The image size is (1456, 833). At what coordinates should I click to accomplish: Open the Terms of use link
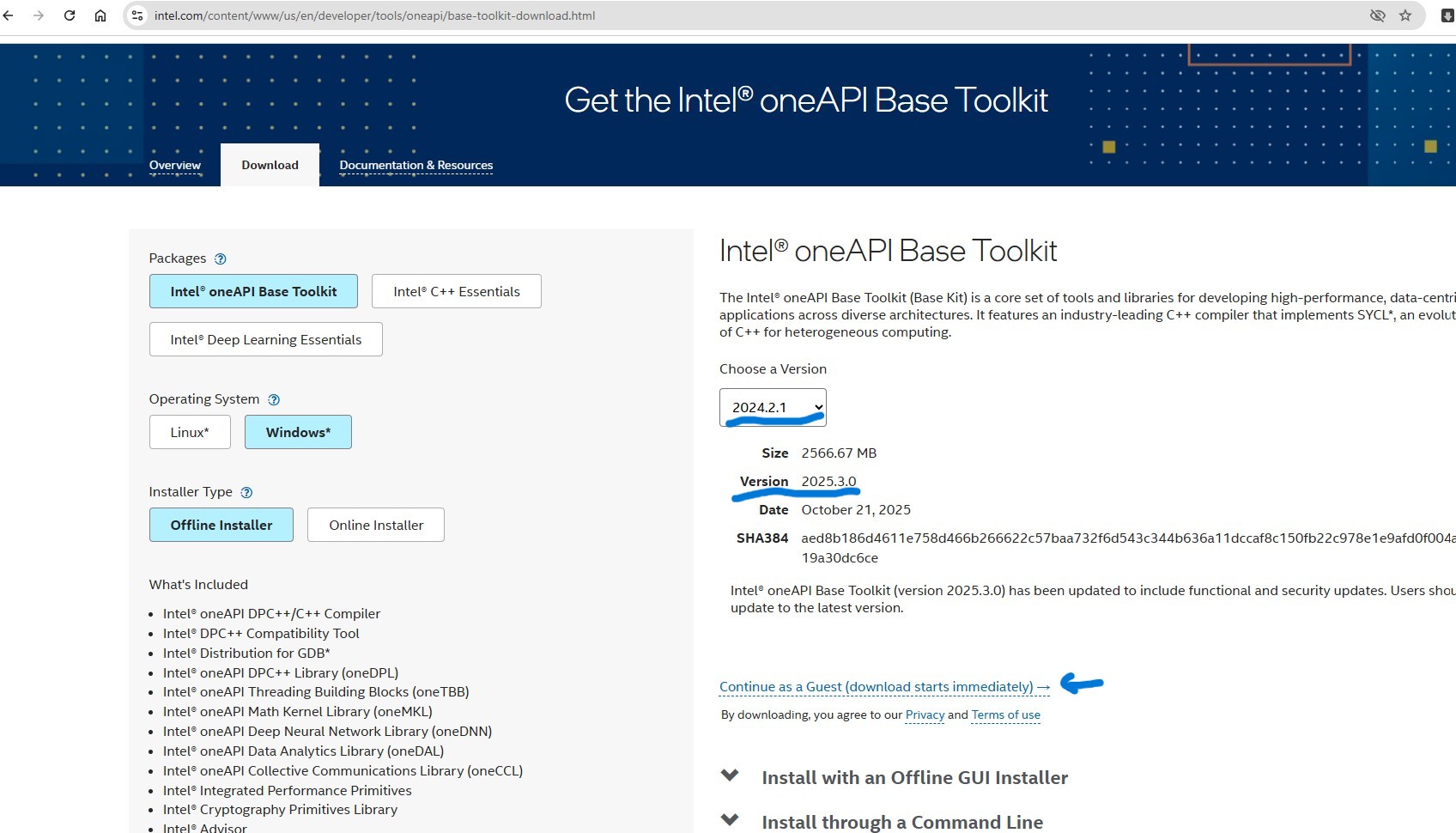1005,714
